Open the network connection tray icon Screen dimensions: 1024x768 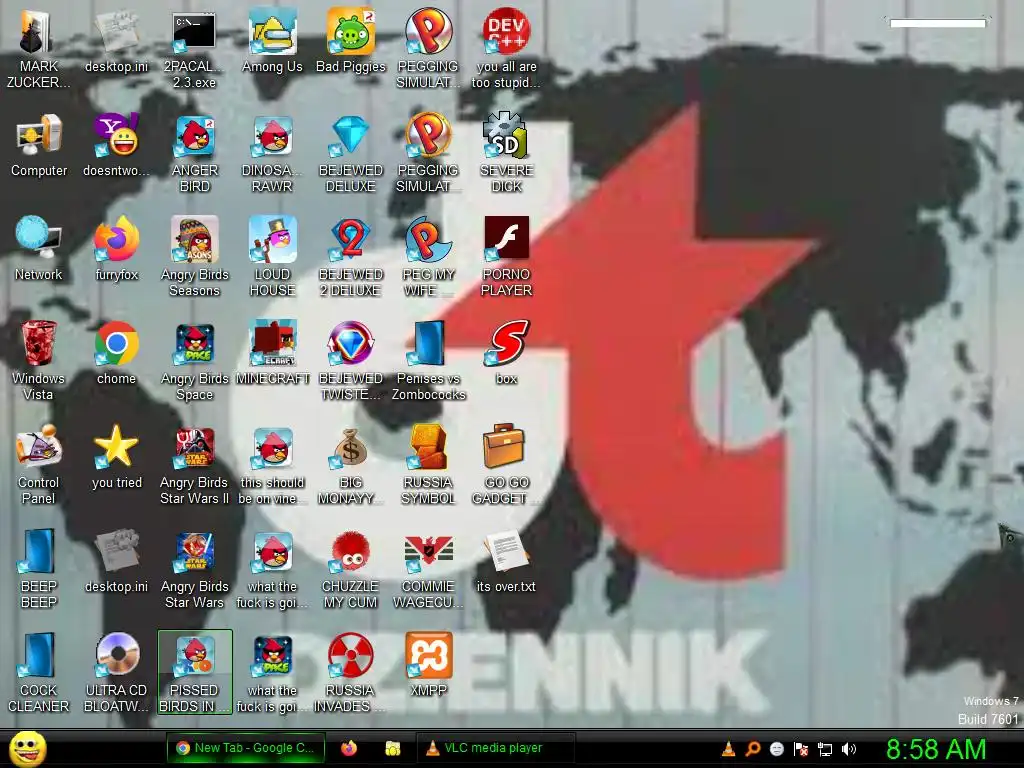[x=825, y=749]
